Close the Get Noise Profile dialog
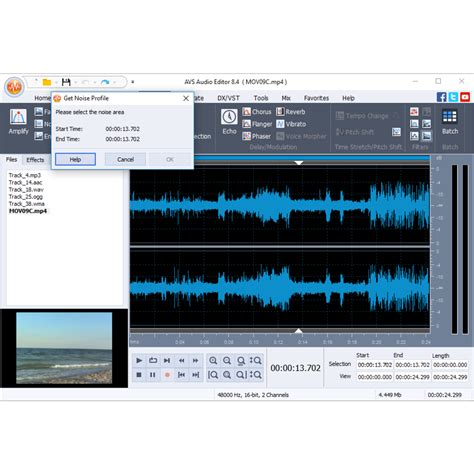Screen dimensions: 474x474 186,98
